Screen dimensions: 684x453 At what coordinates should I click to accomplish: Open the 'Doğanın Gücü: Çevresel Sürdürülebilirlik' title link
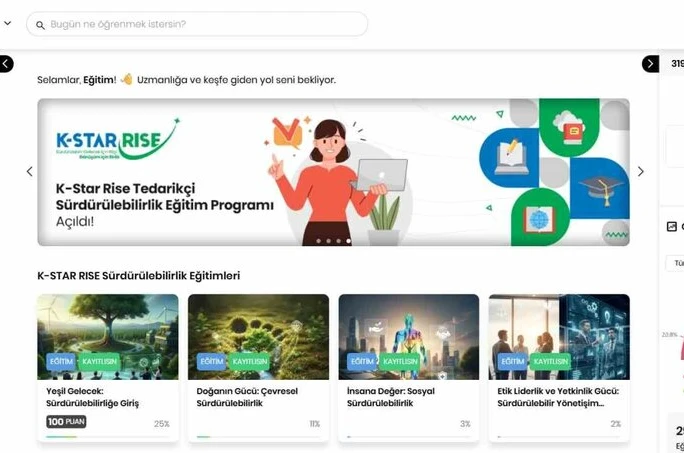(247, 397)
